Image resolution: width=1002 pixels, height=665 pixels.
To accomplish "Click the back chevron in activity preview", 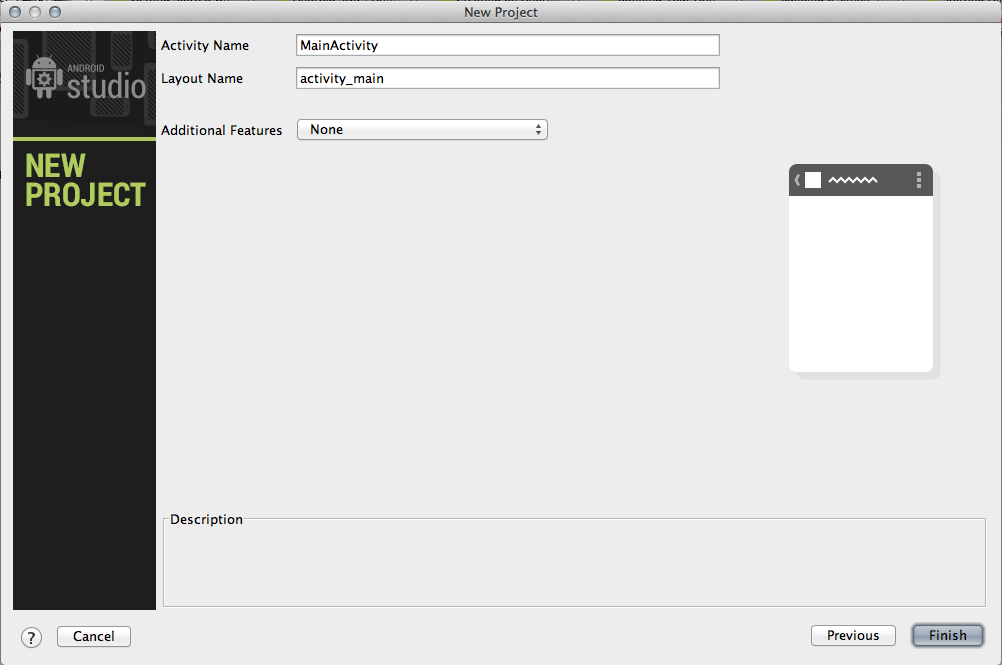I will pos(797,180).
